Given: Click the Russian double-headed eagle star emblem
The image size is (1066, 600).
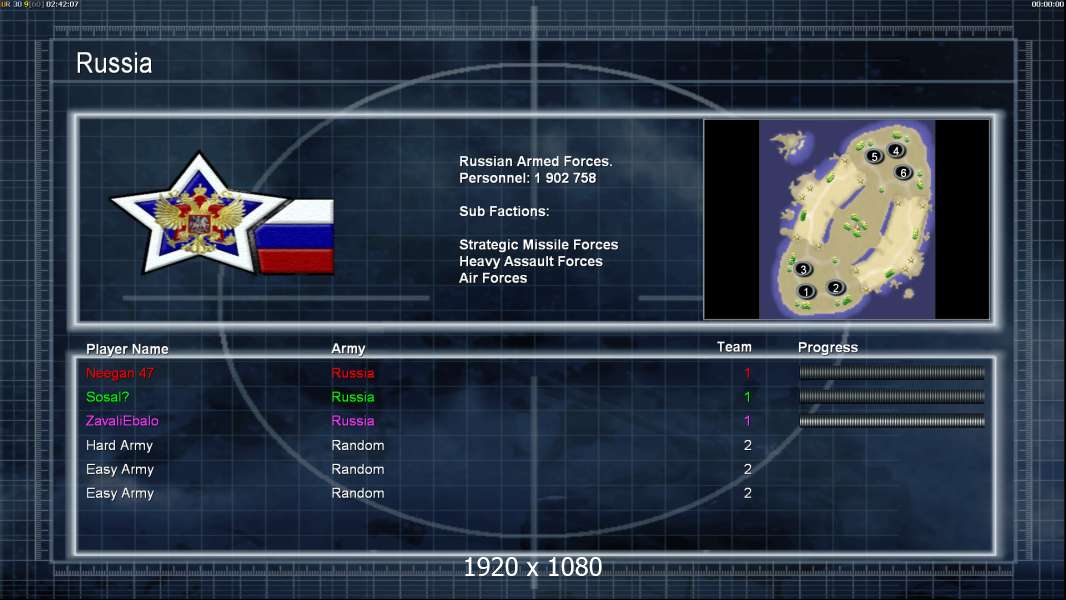Looking at the screenshot, I should [x=199, y=213].
